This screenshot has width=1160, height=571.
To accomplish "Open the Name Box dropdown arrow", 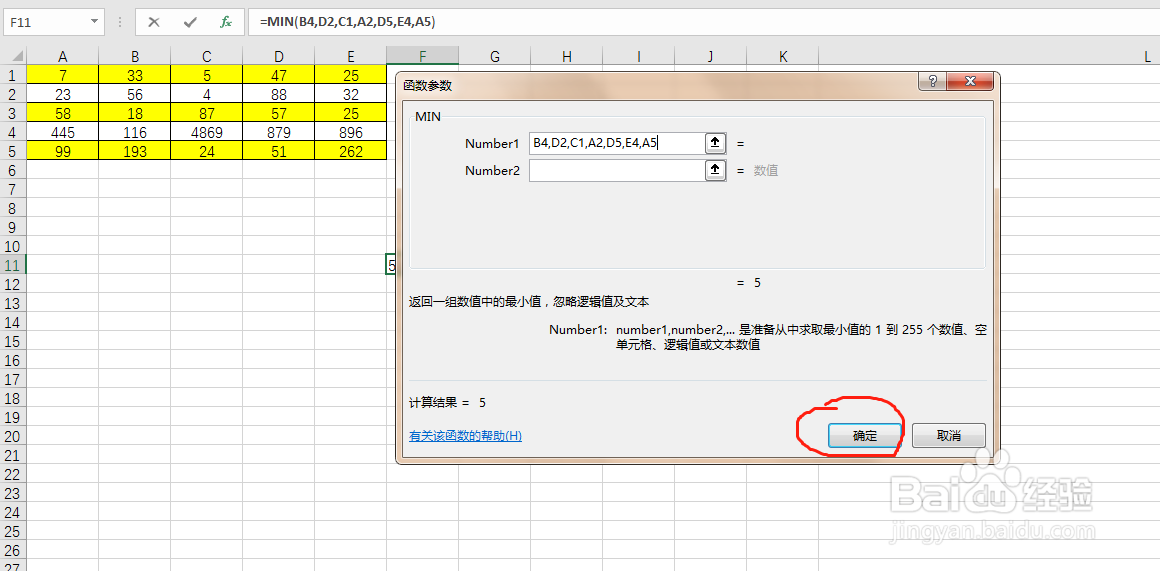I will (94, 22).
